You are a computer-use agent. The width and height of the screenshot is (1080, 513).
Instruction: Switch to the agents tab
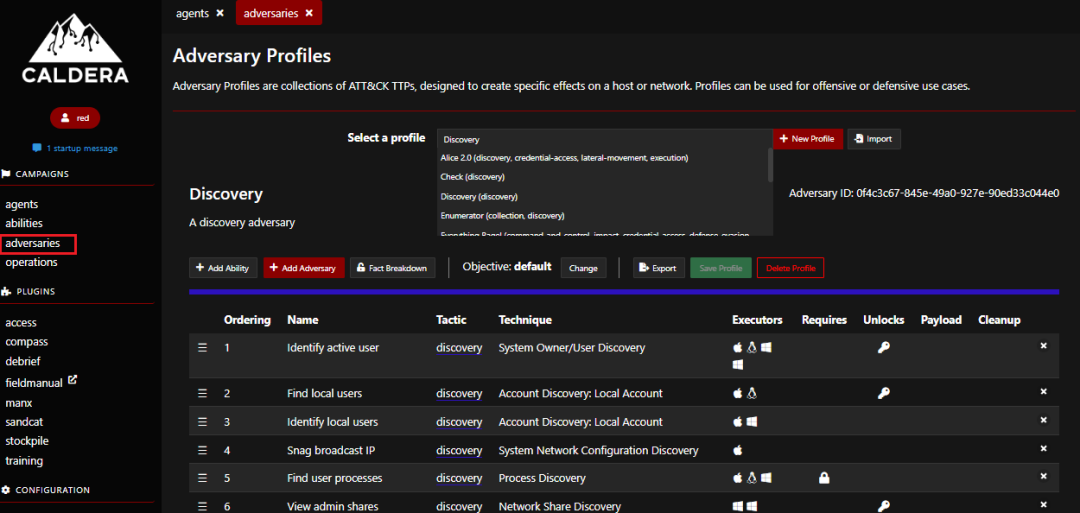coord(192,13)
